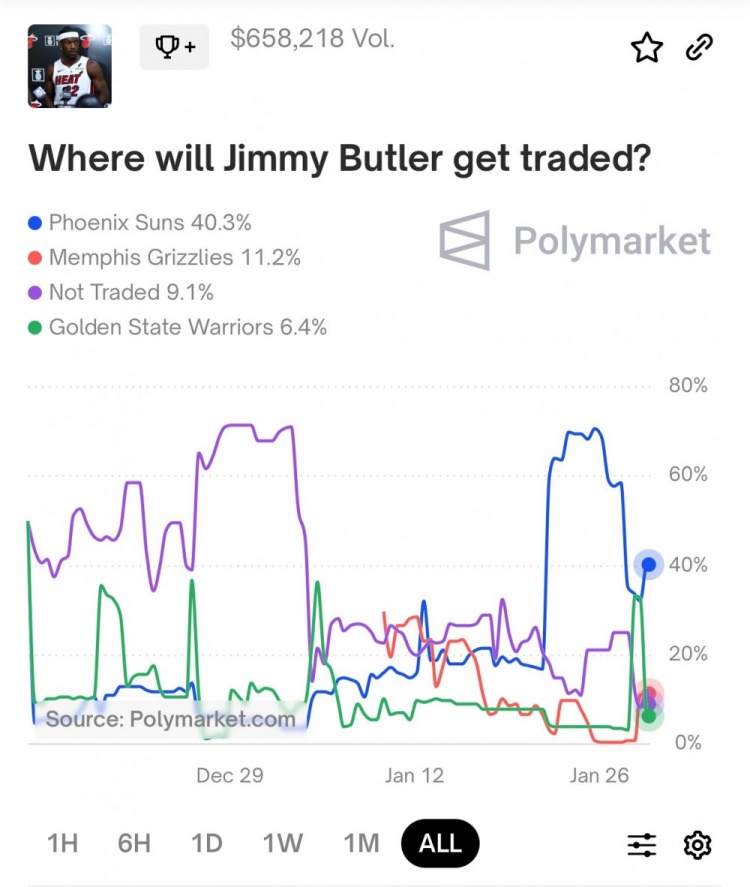Viewport: 750px width, 887px height.
Task: Switch chart to 1D range
Action: coord(206,843)
